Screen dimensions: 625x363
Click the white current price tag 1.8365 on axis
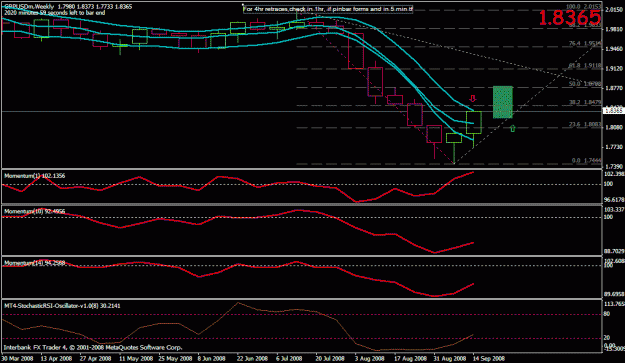614,111
